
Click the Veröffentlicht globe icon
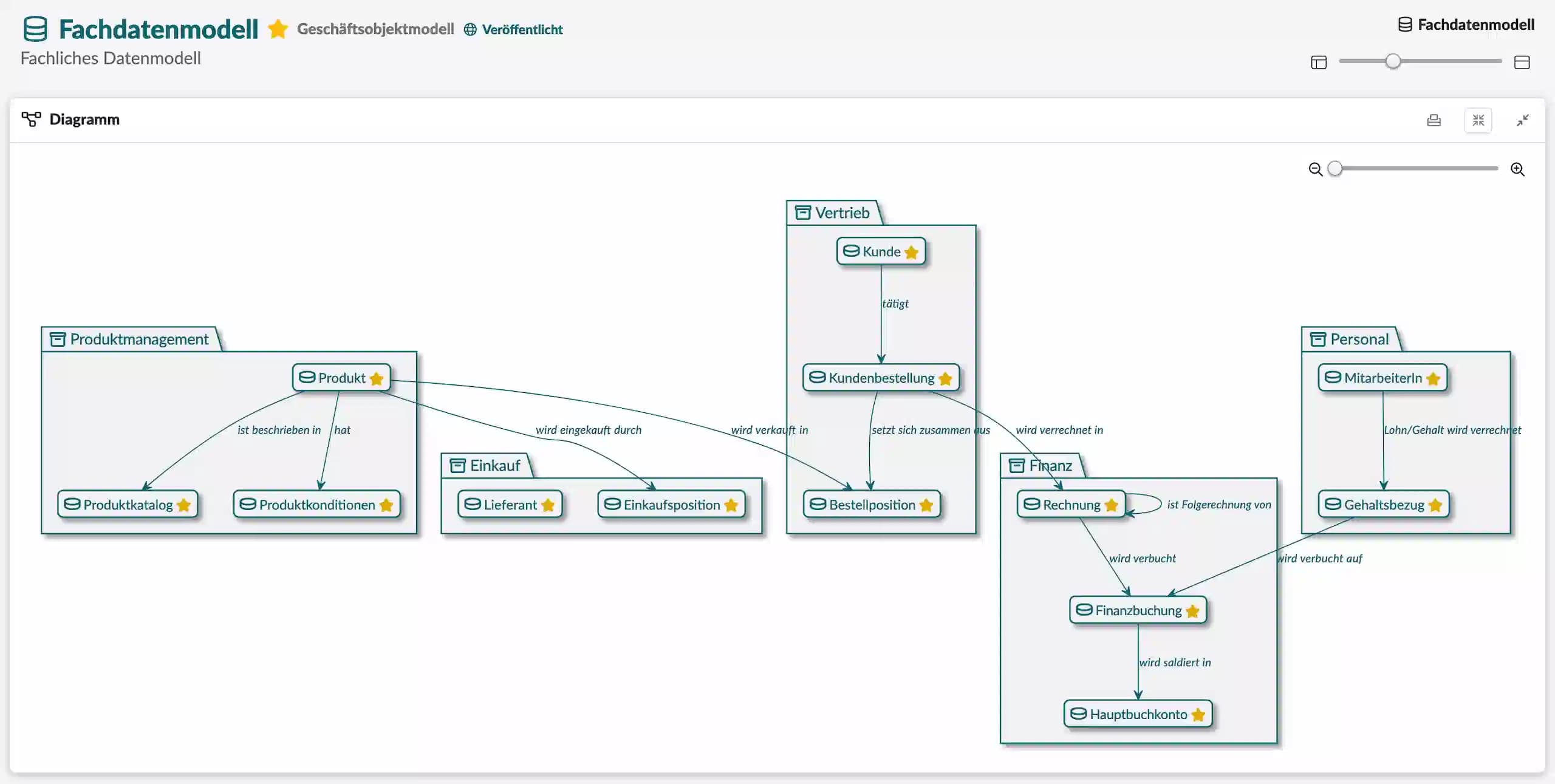pyautogui.click(x=470, y=29)
